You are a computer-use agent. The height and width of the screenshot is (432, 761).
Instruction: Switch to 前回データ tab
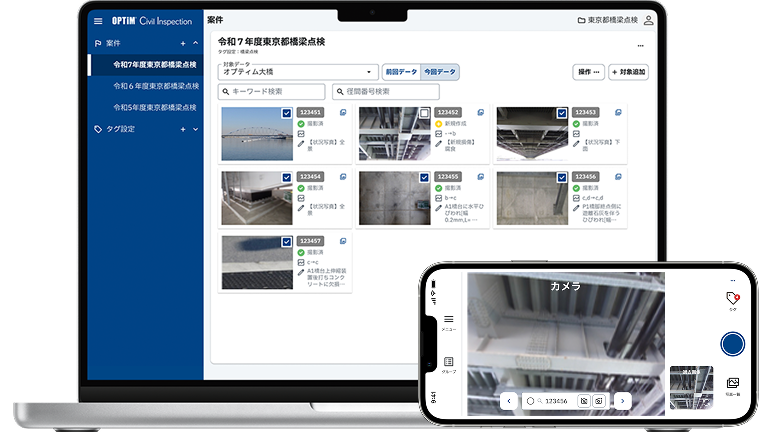pyautogui.click(x=401, y=72)
